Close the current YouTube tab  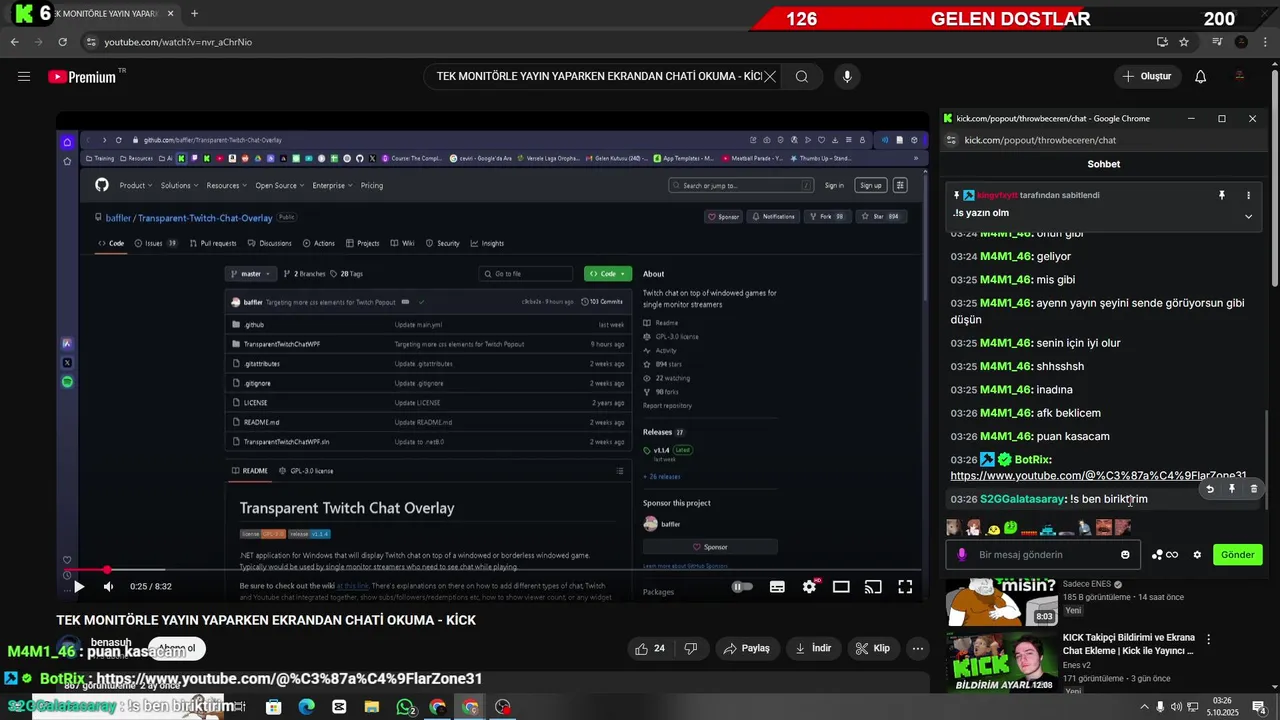170,14
